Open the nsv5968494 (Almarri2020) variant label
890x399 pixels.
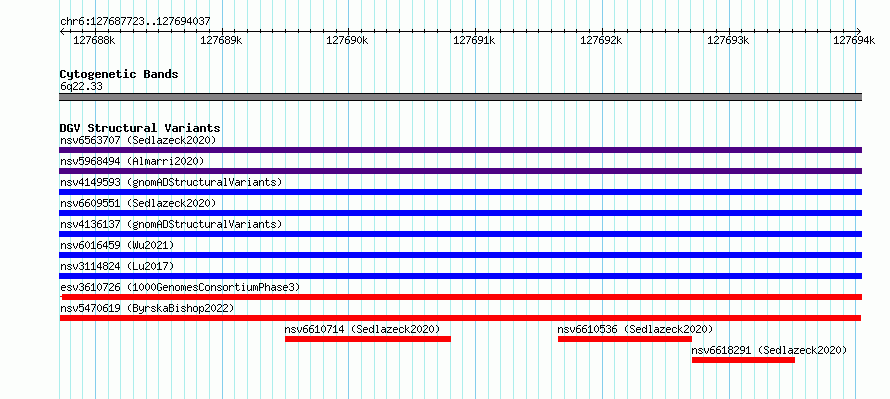click(x=132, y=161)
